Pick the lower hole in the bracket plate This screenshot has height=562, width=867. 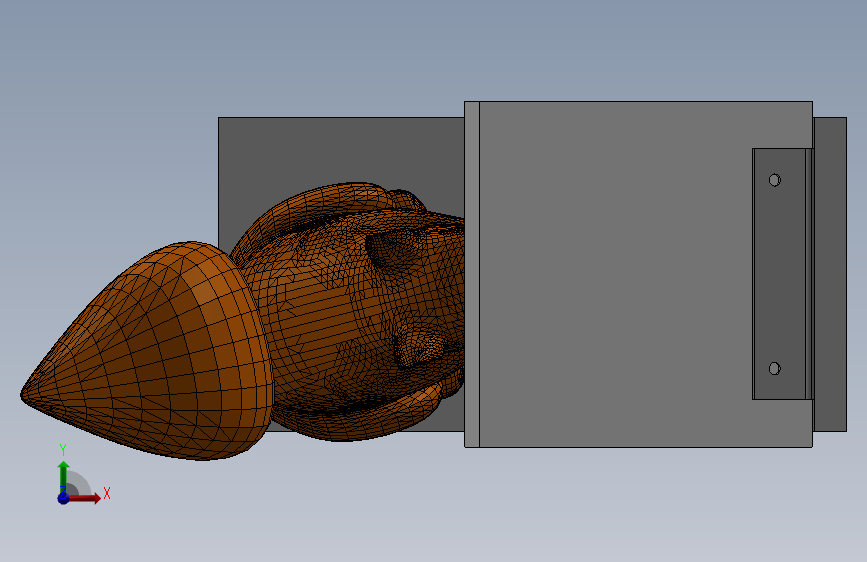775,368
